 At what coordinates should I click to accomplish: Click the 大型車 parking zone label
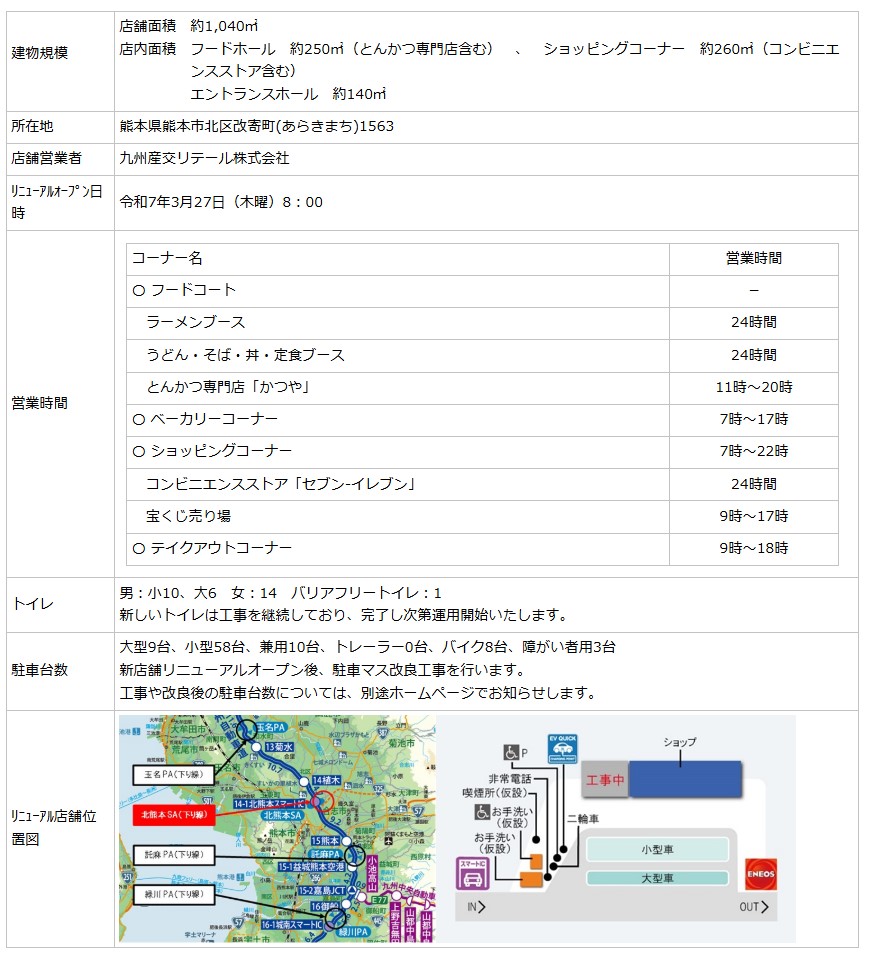pyautogui.click(x=656, y=879)
